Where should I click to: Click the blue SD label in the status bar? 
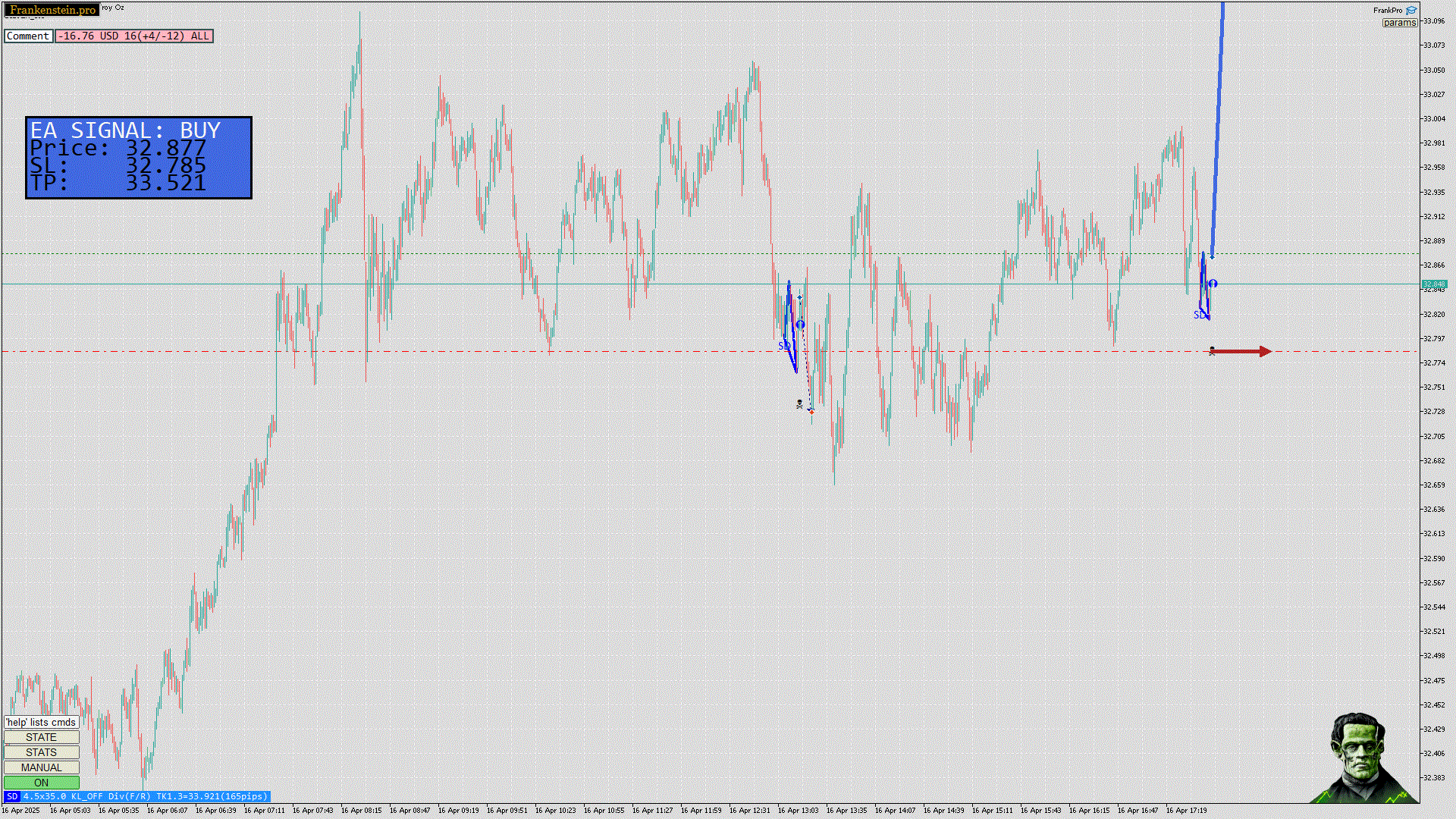pyautogui.click(x=11, y=796)
